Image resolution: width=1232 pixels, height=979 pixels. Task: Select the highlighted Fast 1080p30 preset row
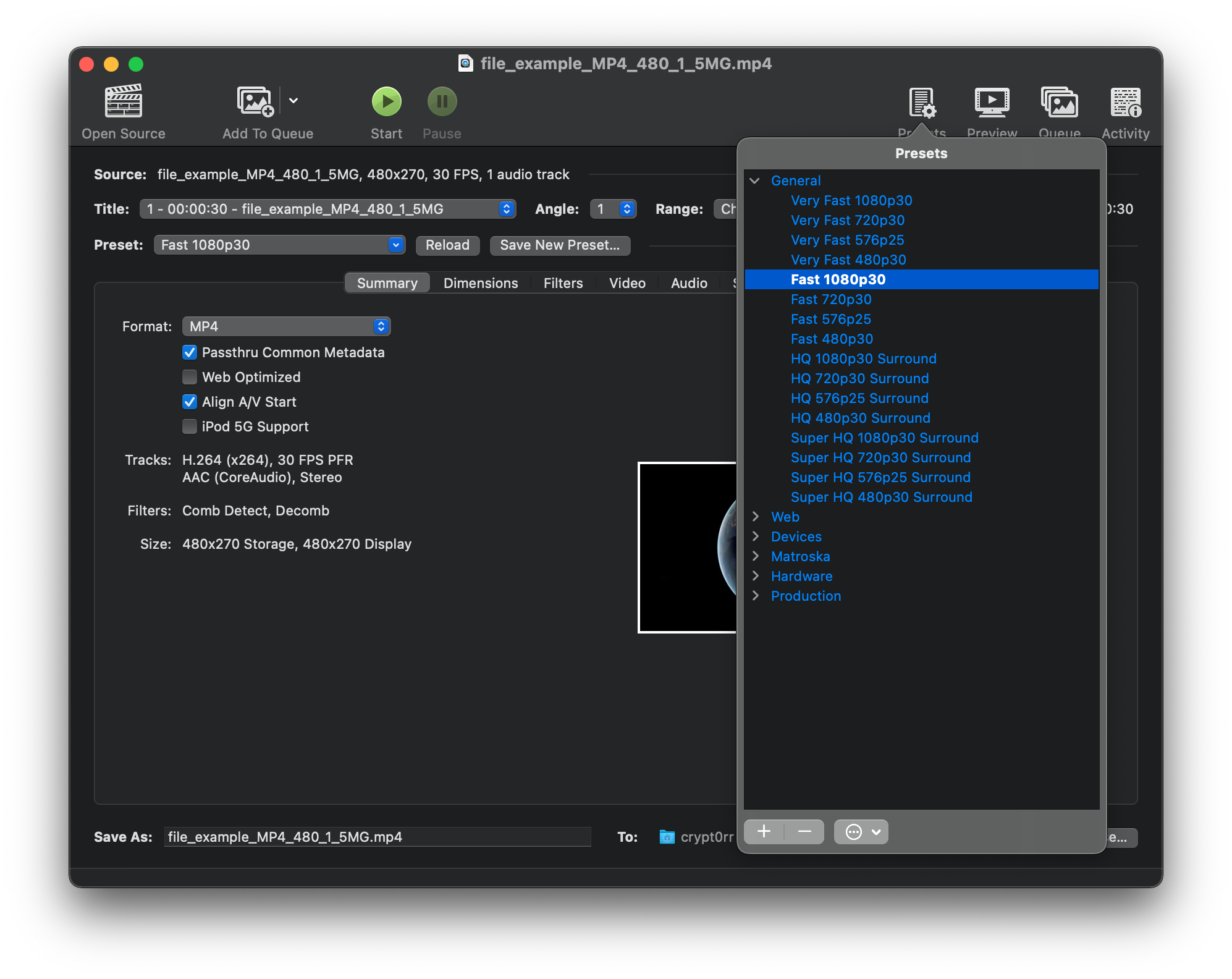click(921, 279)
